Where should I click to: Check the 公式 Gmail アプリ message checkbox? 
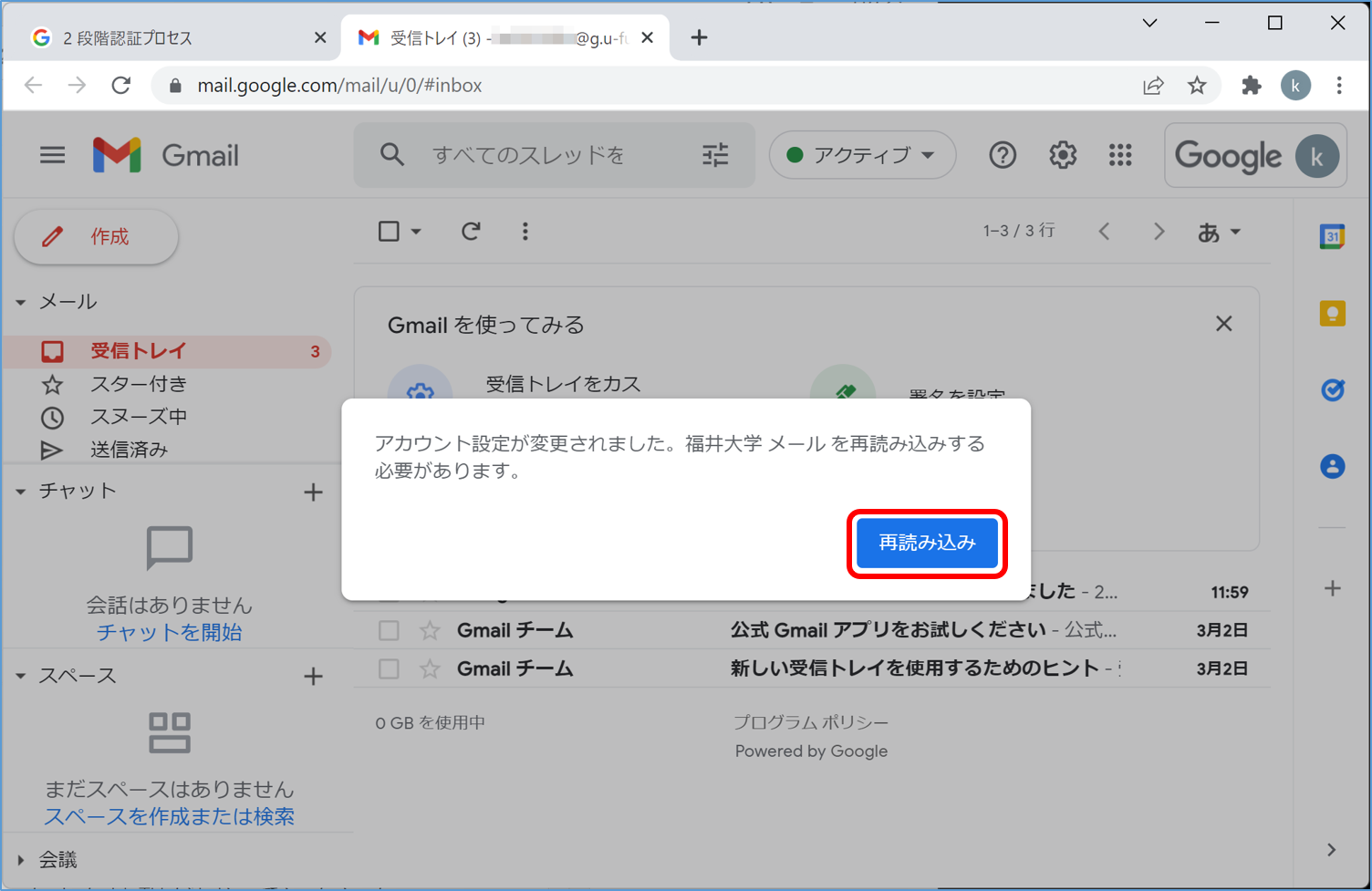[x=389, y=630]
